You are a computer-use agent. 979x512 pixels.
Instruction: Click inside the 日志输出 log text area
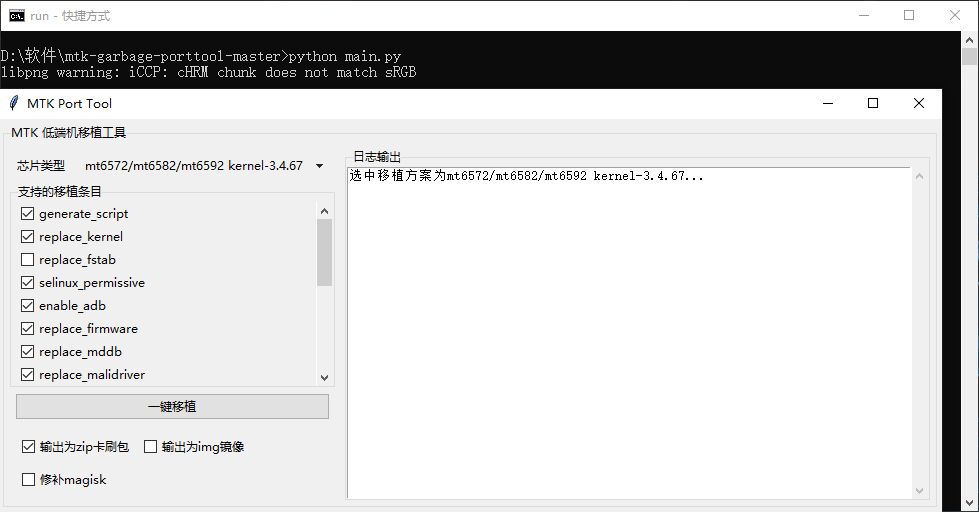coord(630,330)
